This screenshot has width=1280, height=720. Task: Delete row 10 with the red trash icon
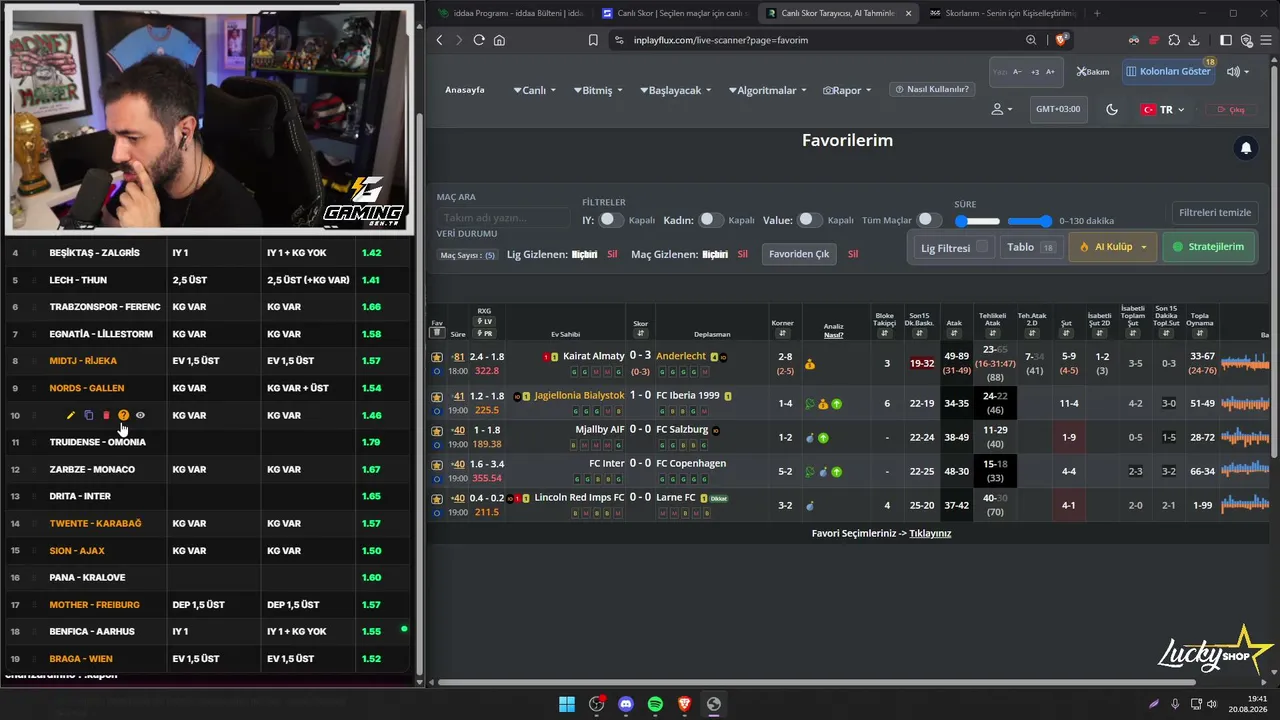pyautogui.click(x=106, y=415)
